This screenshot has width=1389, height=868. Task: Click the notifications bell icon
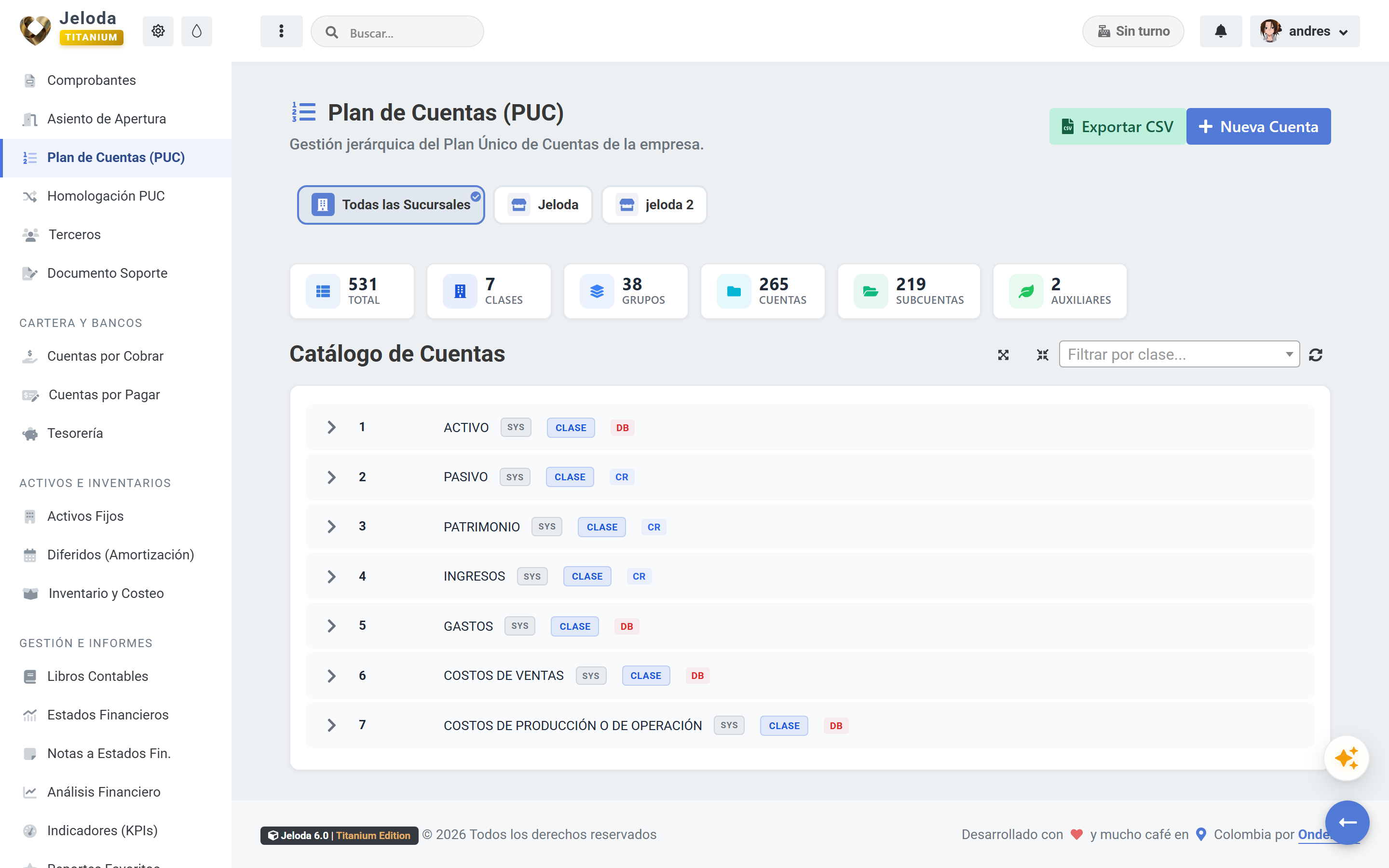point(1221,31)
